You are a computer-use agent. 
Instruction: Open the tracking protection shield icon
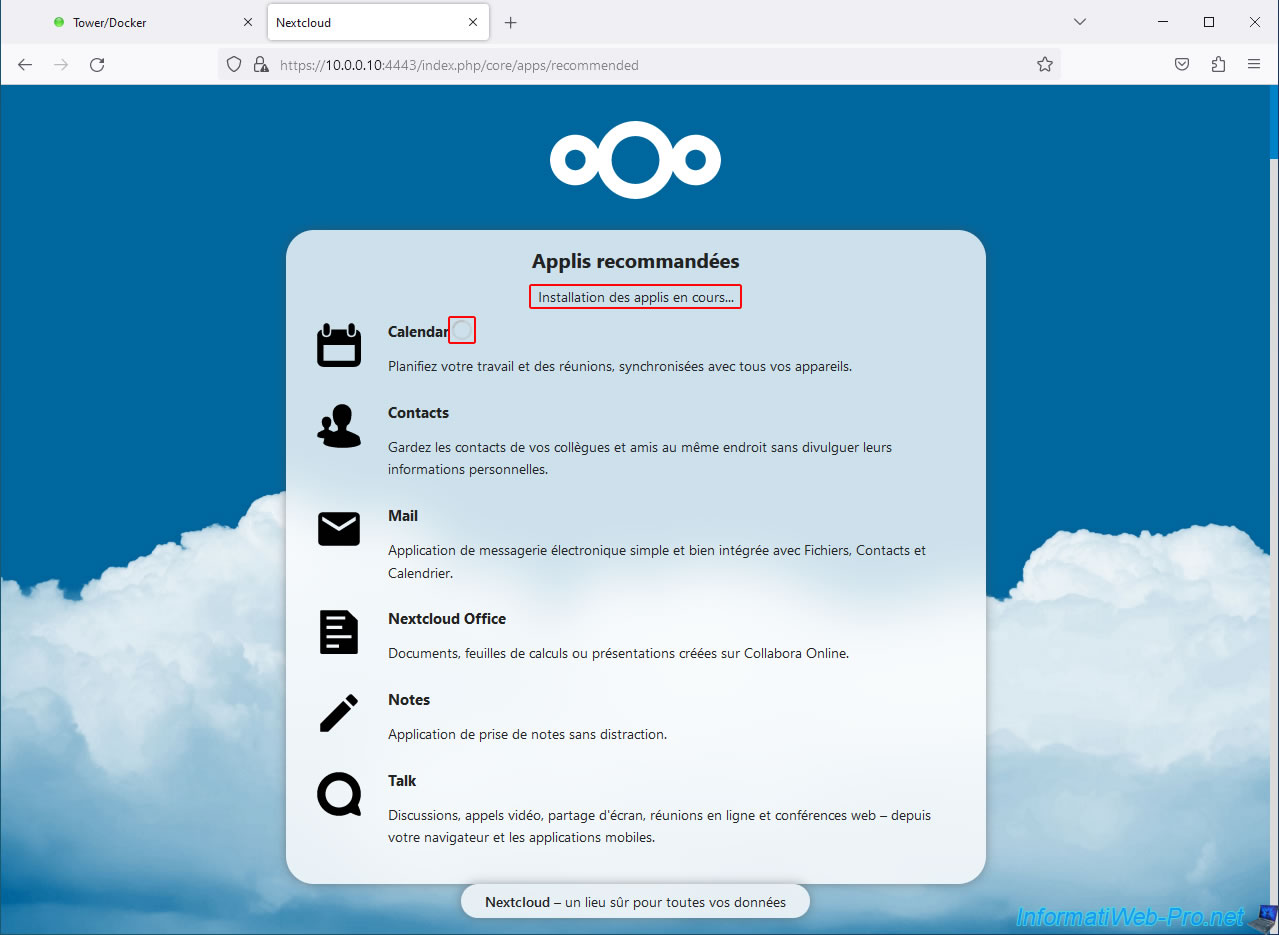pyautogui.click(x=234, y=65)
